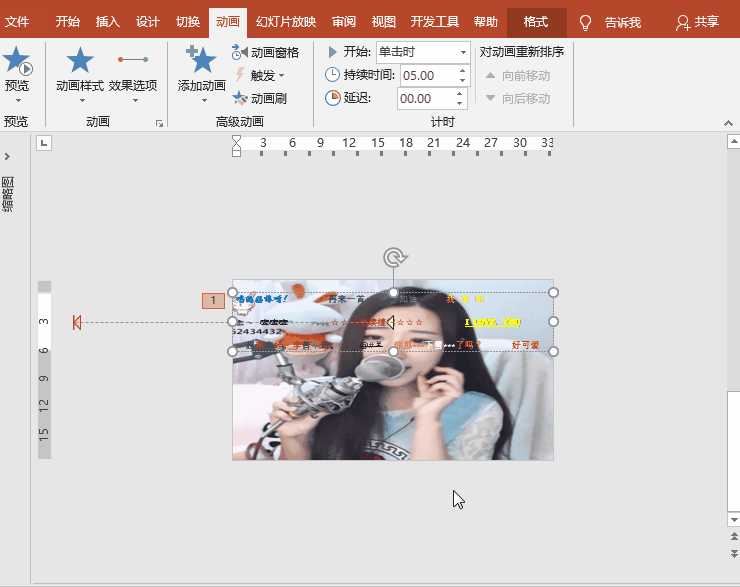Click the animation order tag 1
The width and height of the screenshot is (740, 587).
coord(213,301)
